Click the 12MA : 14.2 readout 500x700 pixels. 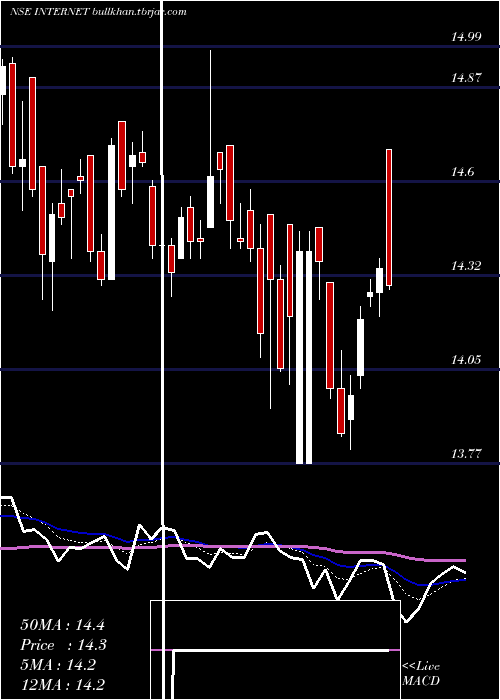(x=62, y=685)
